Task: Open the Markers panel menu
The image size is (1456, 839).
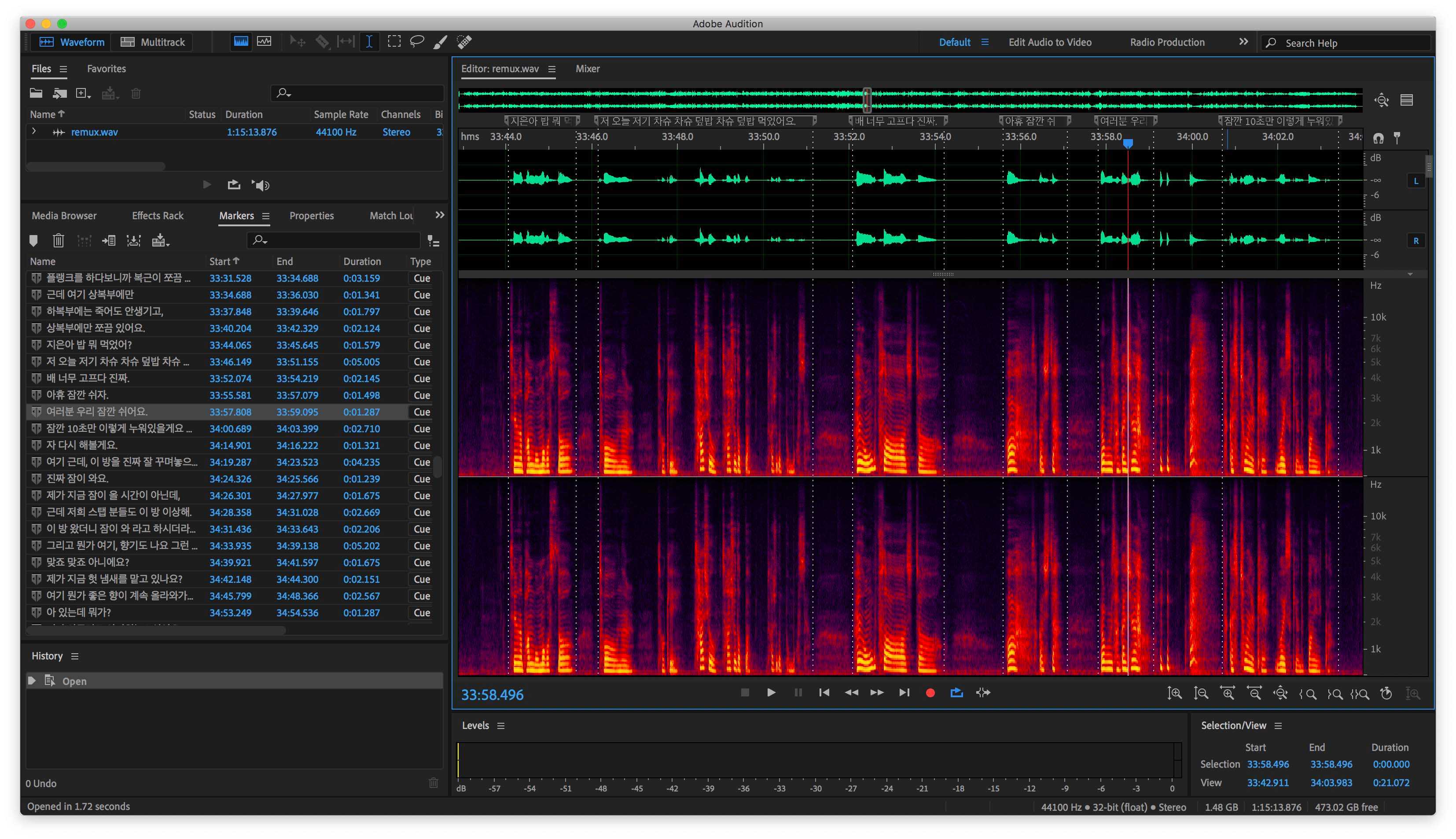Action: 265,216
